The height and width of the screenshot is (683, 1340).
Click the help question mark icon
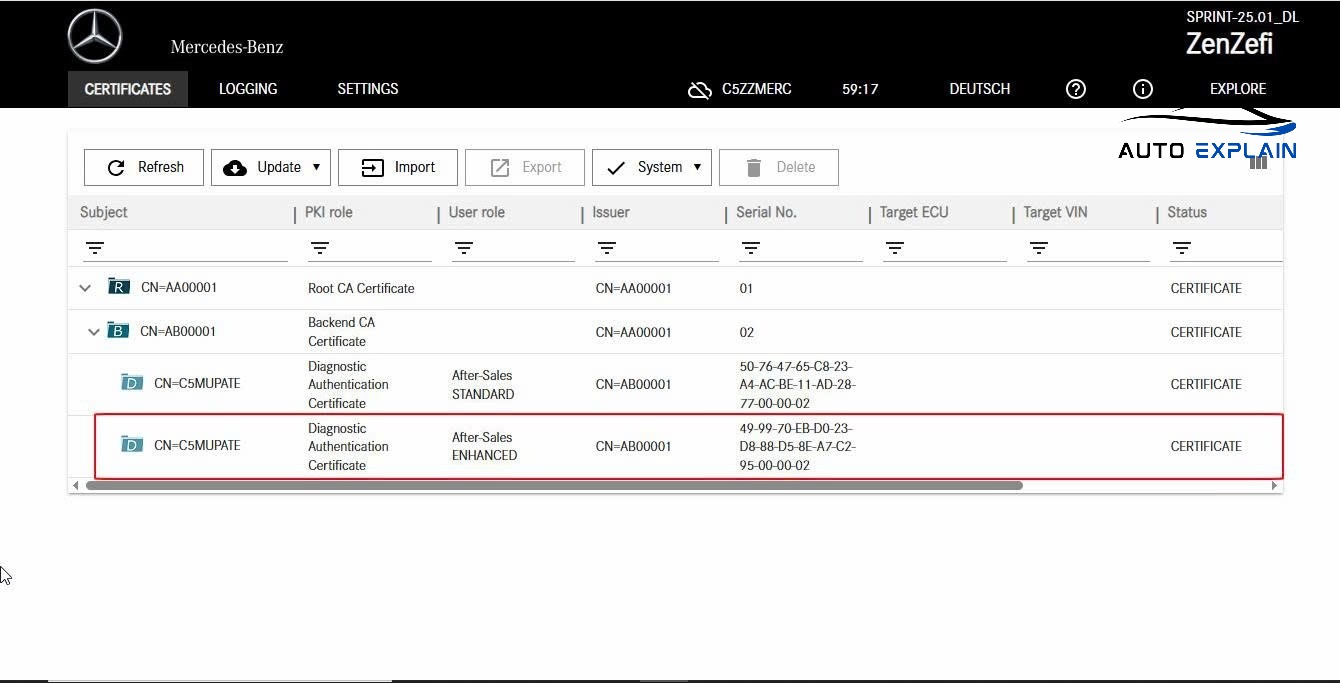pyautogui.click(x=1076, y=89)
